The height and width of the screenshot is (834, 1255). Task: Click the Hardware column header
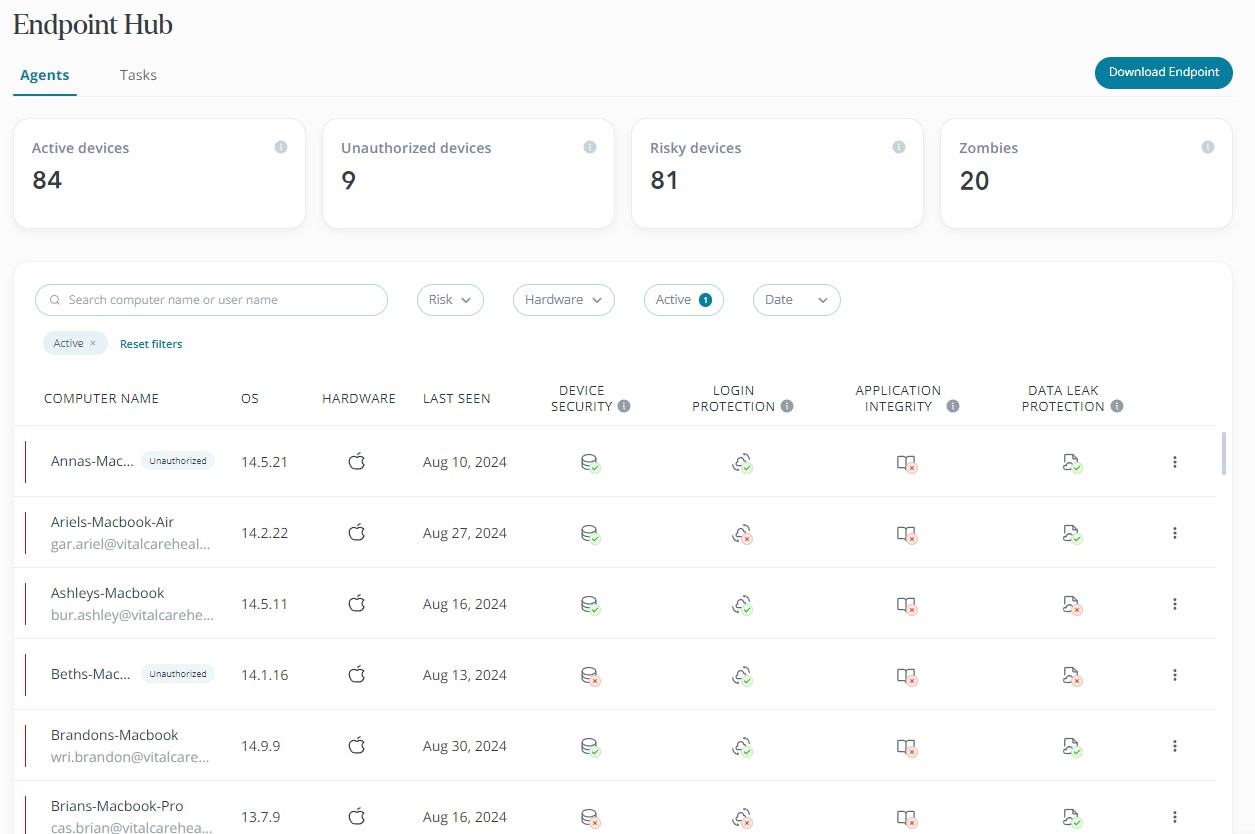[x=359, y=399]
